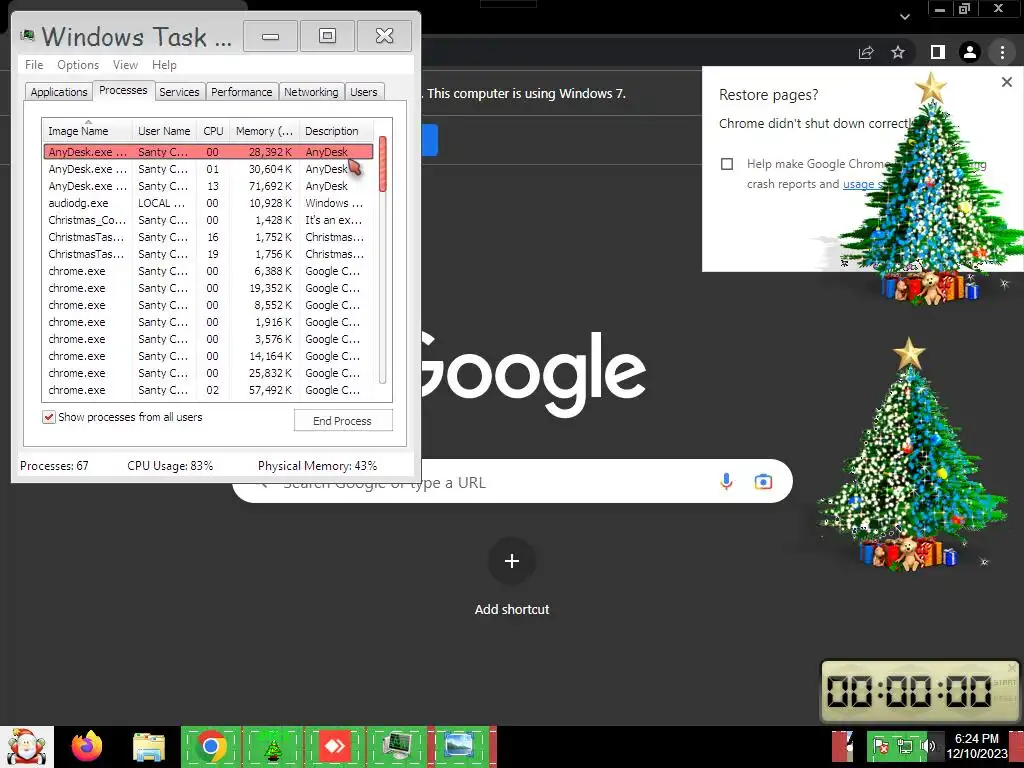Viewport: 1024px width, 768px height.
Task: Select AnyDesk.exe row using 71,692 K
Action: point(208,186)
